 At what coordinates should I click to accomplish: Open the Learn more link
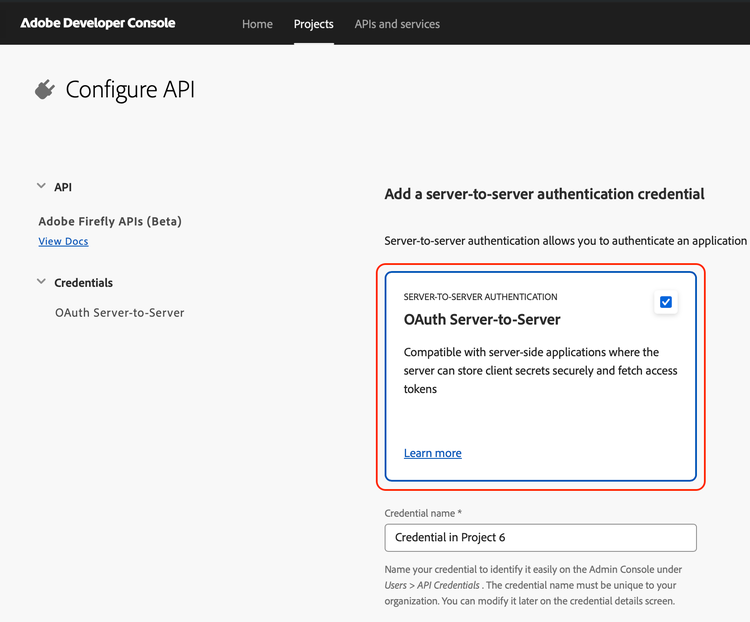coord(433,453)
